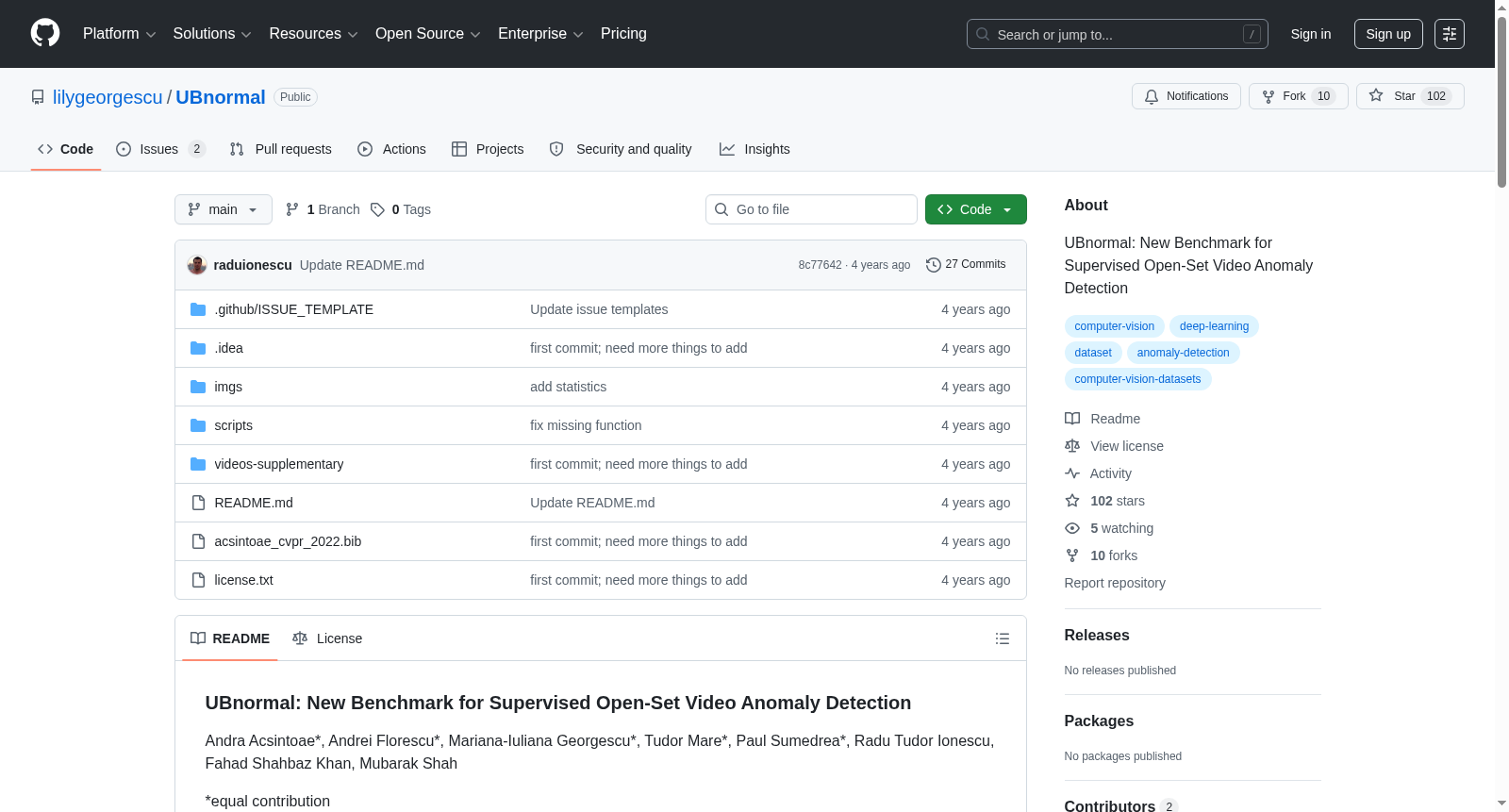This screenshot has height=812, width=1509.
Task: Click the commit history clock icon
Action: pyautogui.click(x=934, y=265)
